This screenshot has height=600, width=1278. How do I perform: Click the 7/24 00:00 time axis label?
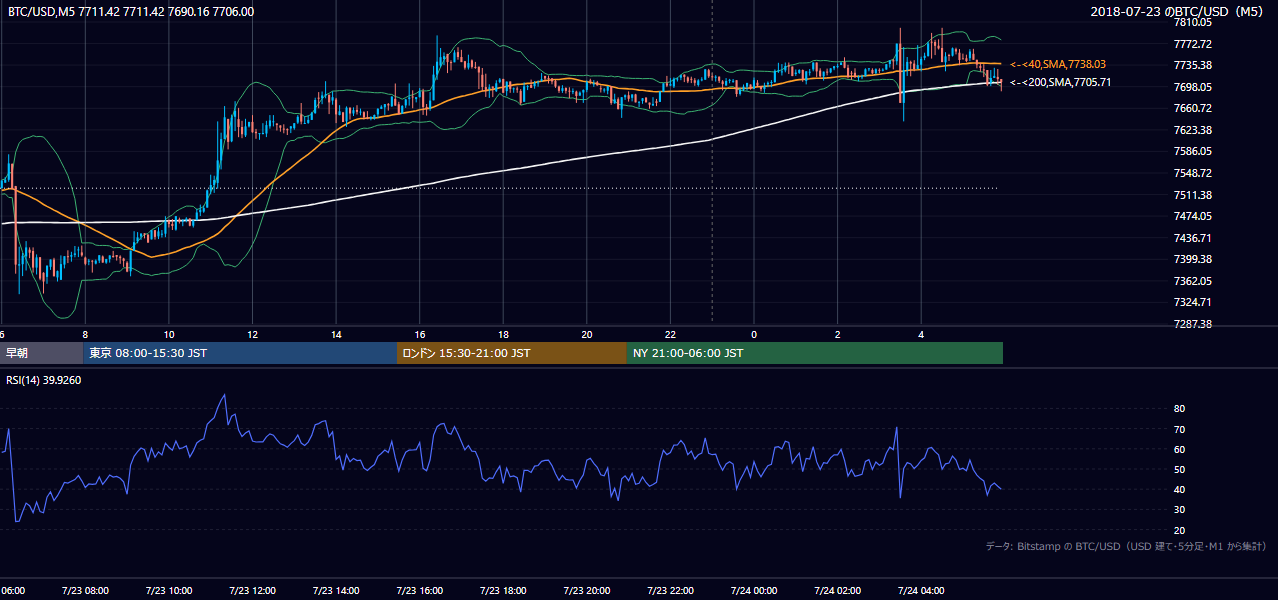click(x=754, y=590)
